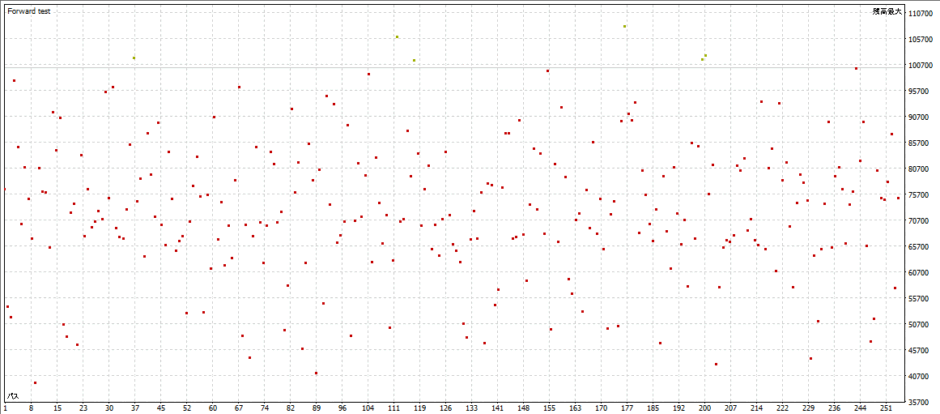Click the 35700 value on the Y-axis
The image size is (940, 414).
tap(921, 402)
